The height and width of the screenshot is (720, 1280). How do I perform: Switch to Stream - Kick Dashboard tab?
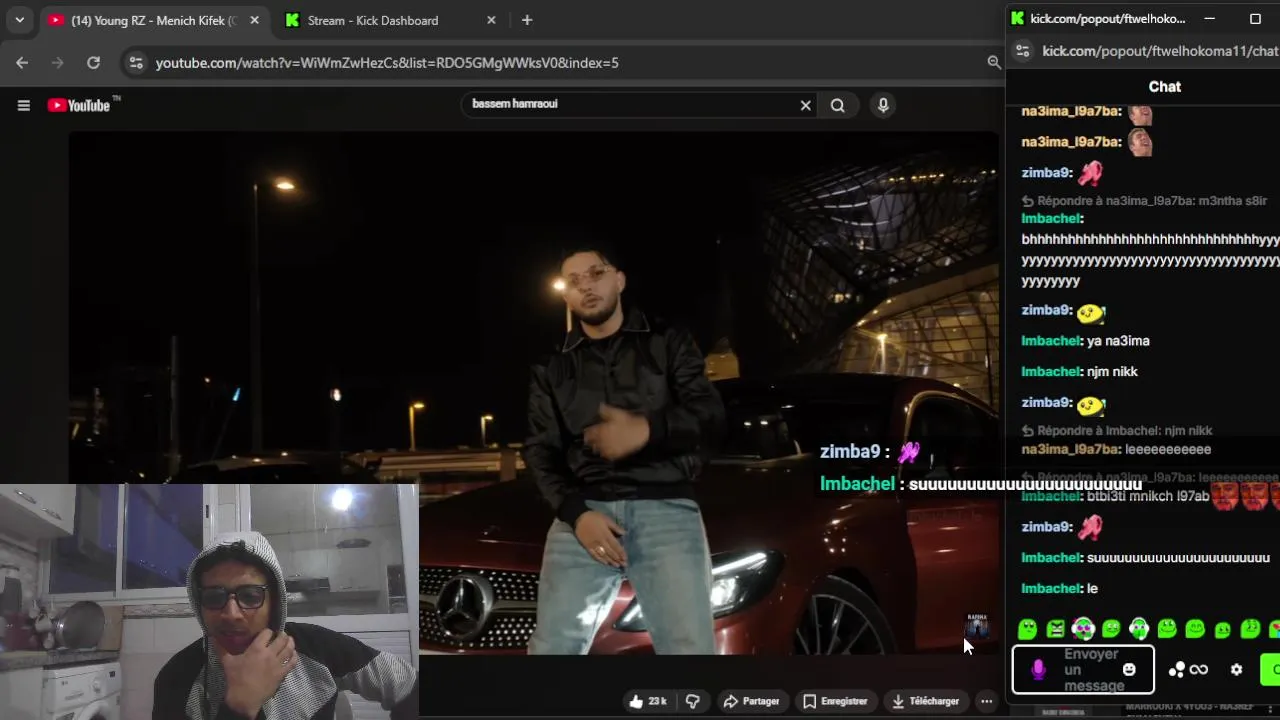(x=373, y=20)
